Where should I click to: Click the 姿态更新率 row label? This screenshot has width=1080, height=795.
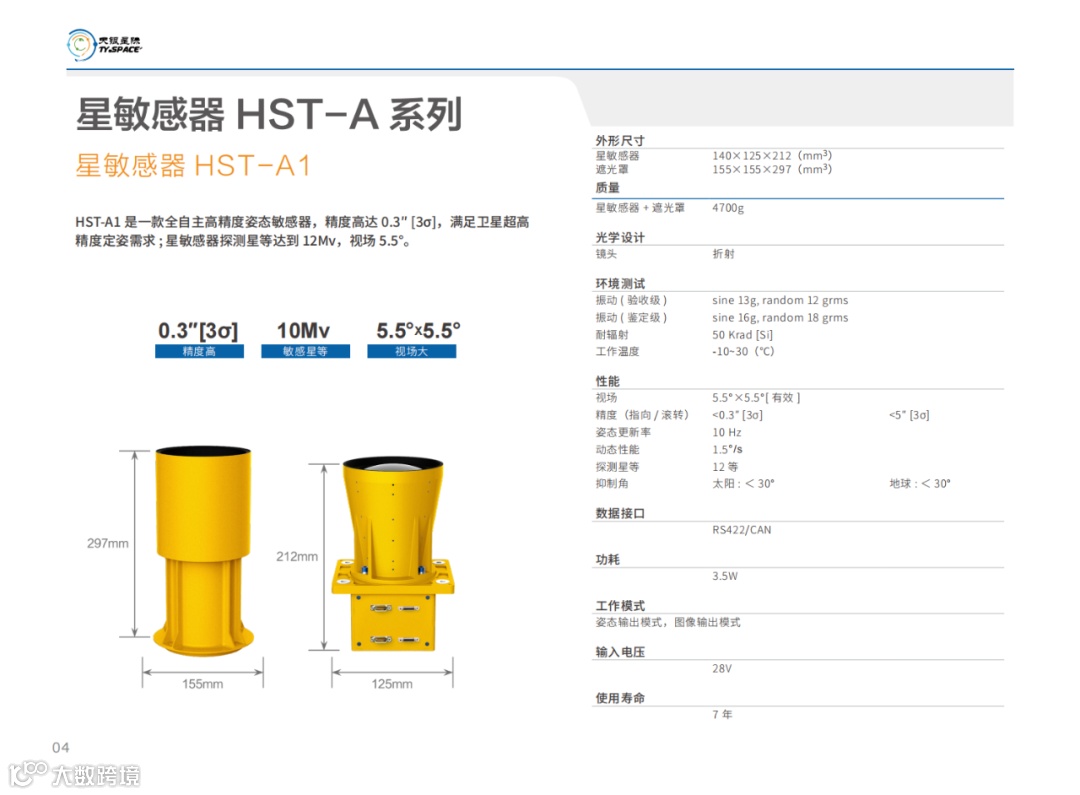tap(623, 433)
